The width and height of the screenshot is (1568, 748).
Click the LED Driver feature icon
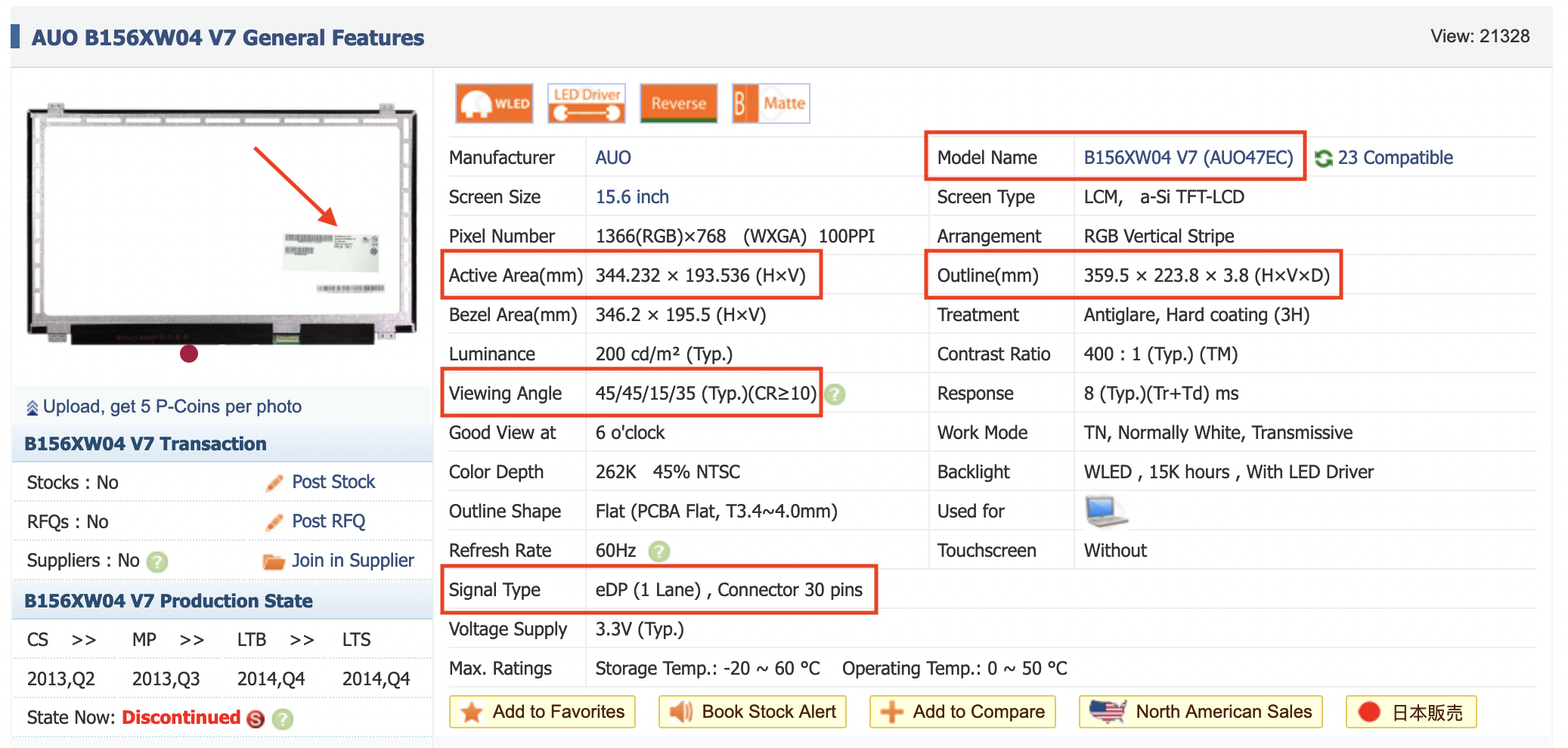tap(586, 104)
